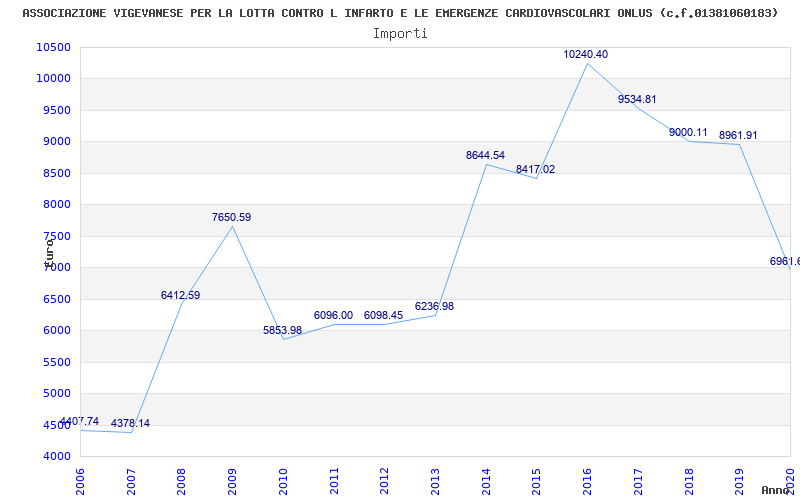Click the 5500 y-axis tick label
The height and width of the screenshot is (500, 800).
click(x=56, y=362)
